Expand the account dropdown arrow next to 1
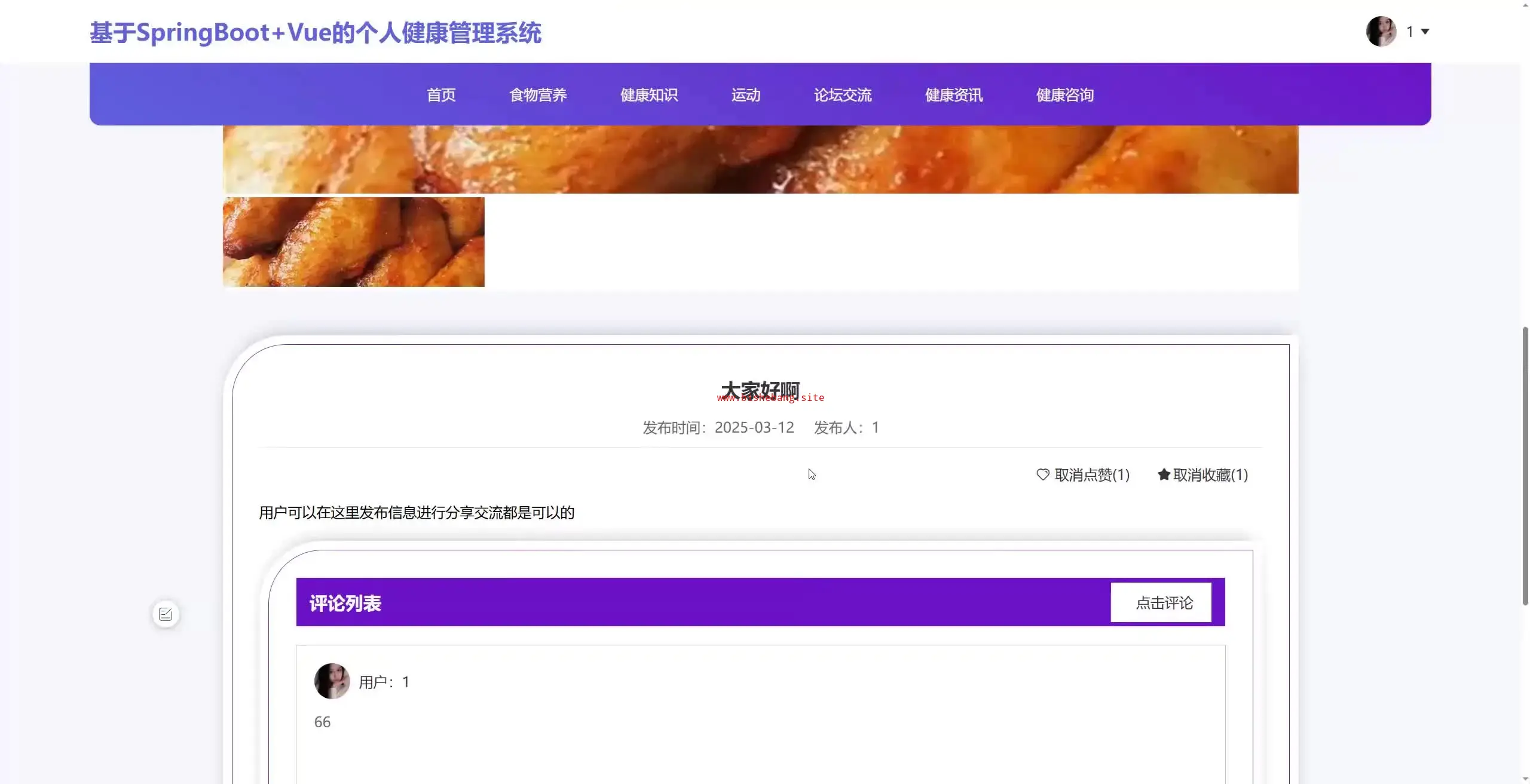Viewport: 1530px width, 784px height. tap(1425, 32)
